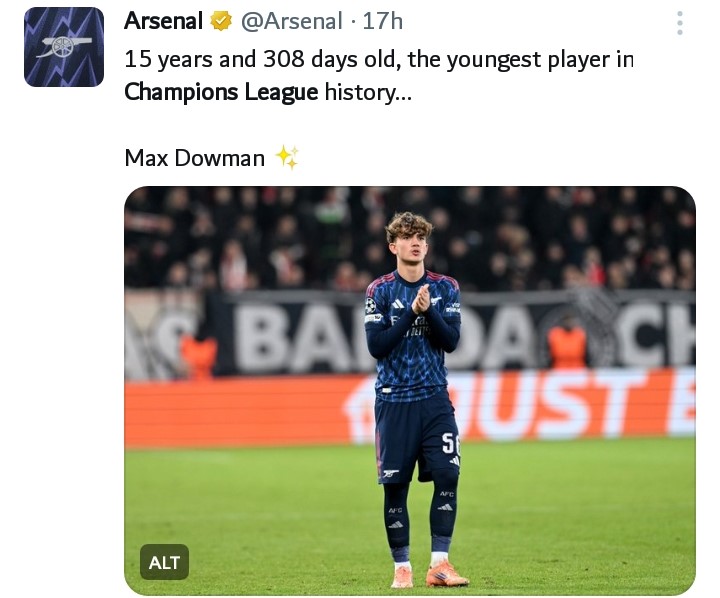Click the sparkles emoji after Max Dowman

286,157
